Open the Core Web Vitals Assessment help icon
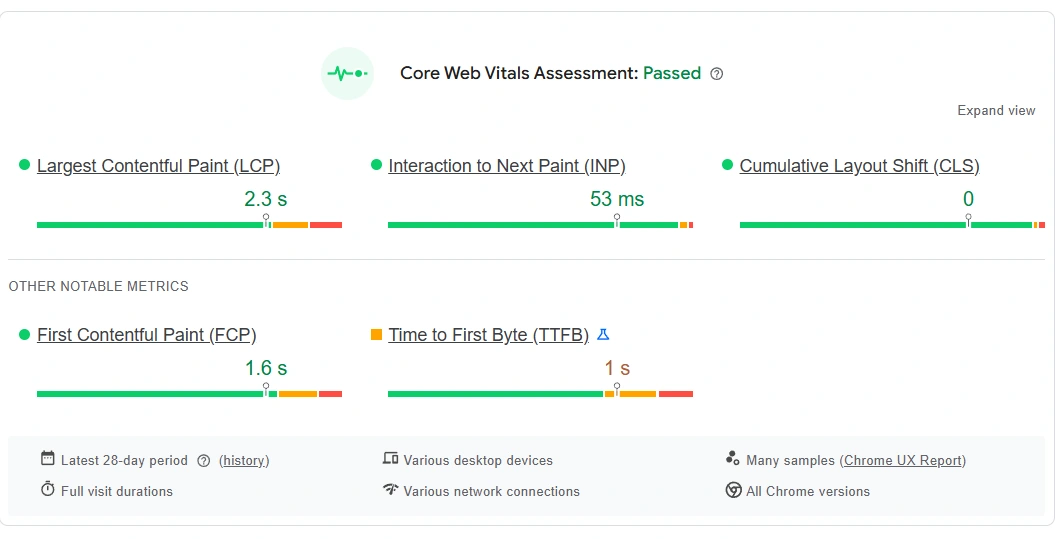1055x539 pixels. point(716,74)
